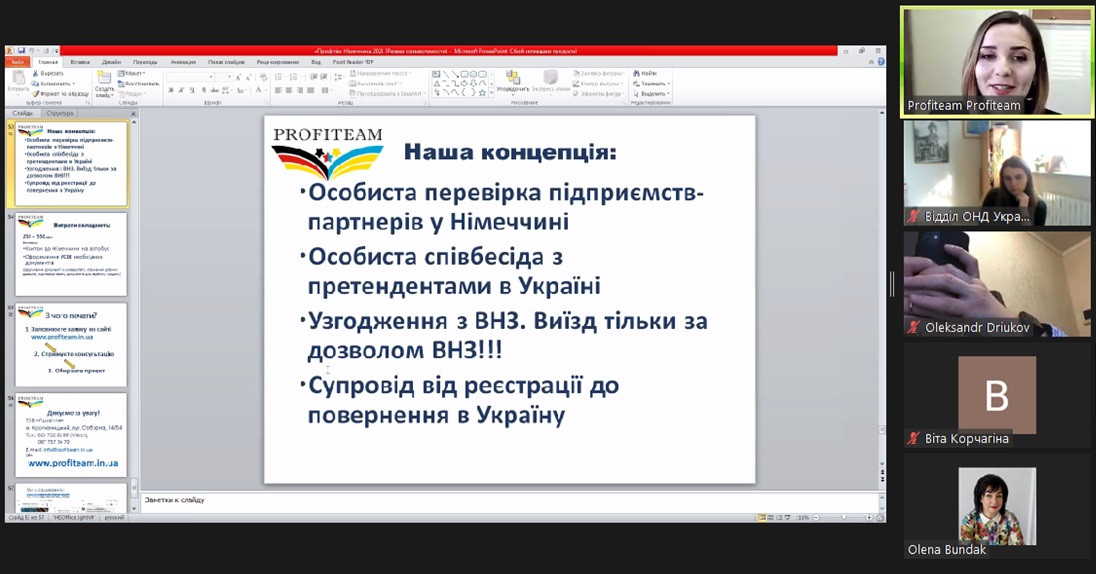Screen dimensions: 1096x574
Task: Click the notes field 'Заметки к слайду'
Action: [x=509, y=501]
